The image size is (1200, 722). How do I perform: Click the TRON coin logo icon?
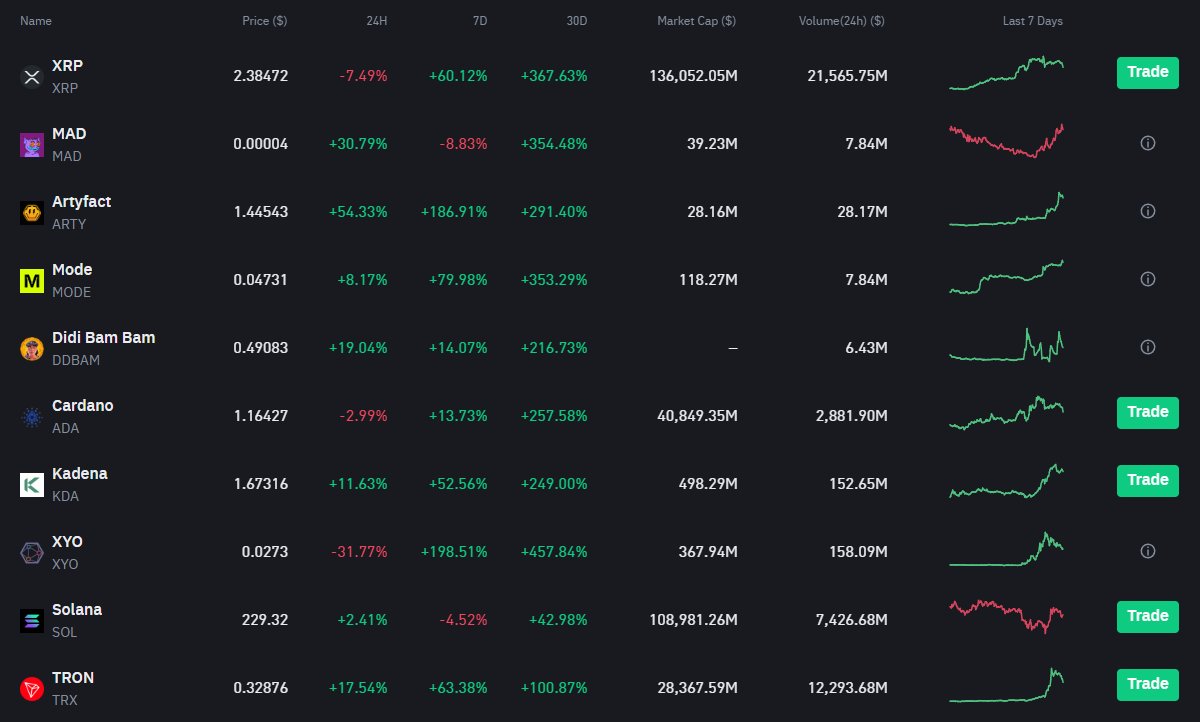tap(32, 689)
